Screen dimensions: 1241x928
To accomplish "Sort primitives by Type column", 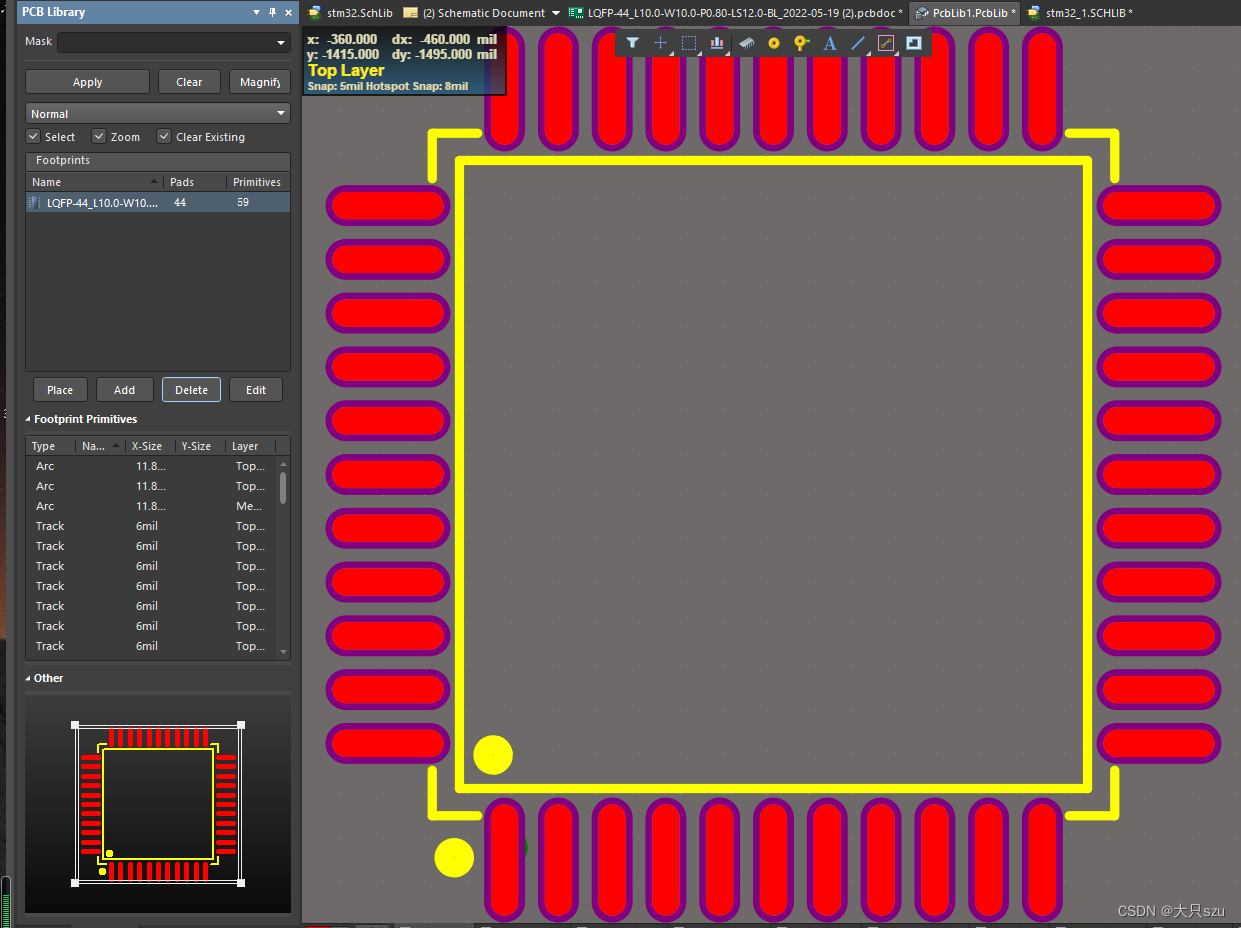I will [50, 446].
